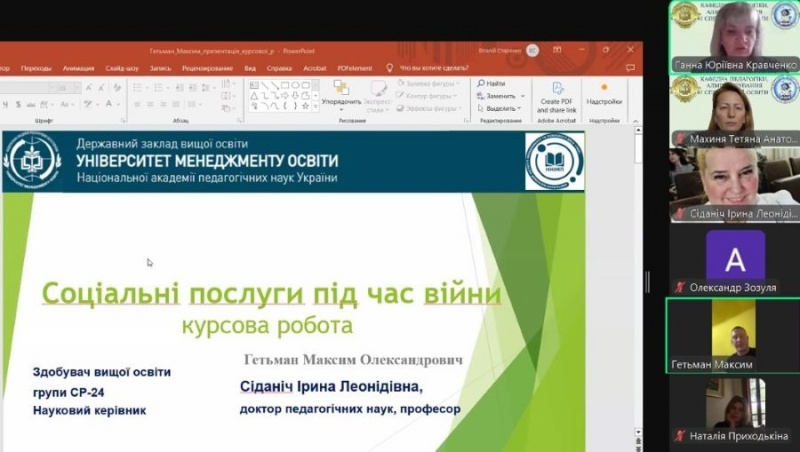Select Гетьман Максим video thumbnail
Screen dimensions: 800x452
pyautogui.click(x=734, y=334)
